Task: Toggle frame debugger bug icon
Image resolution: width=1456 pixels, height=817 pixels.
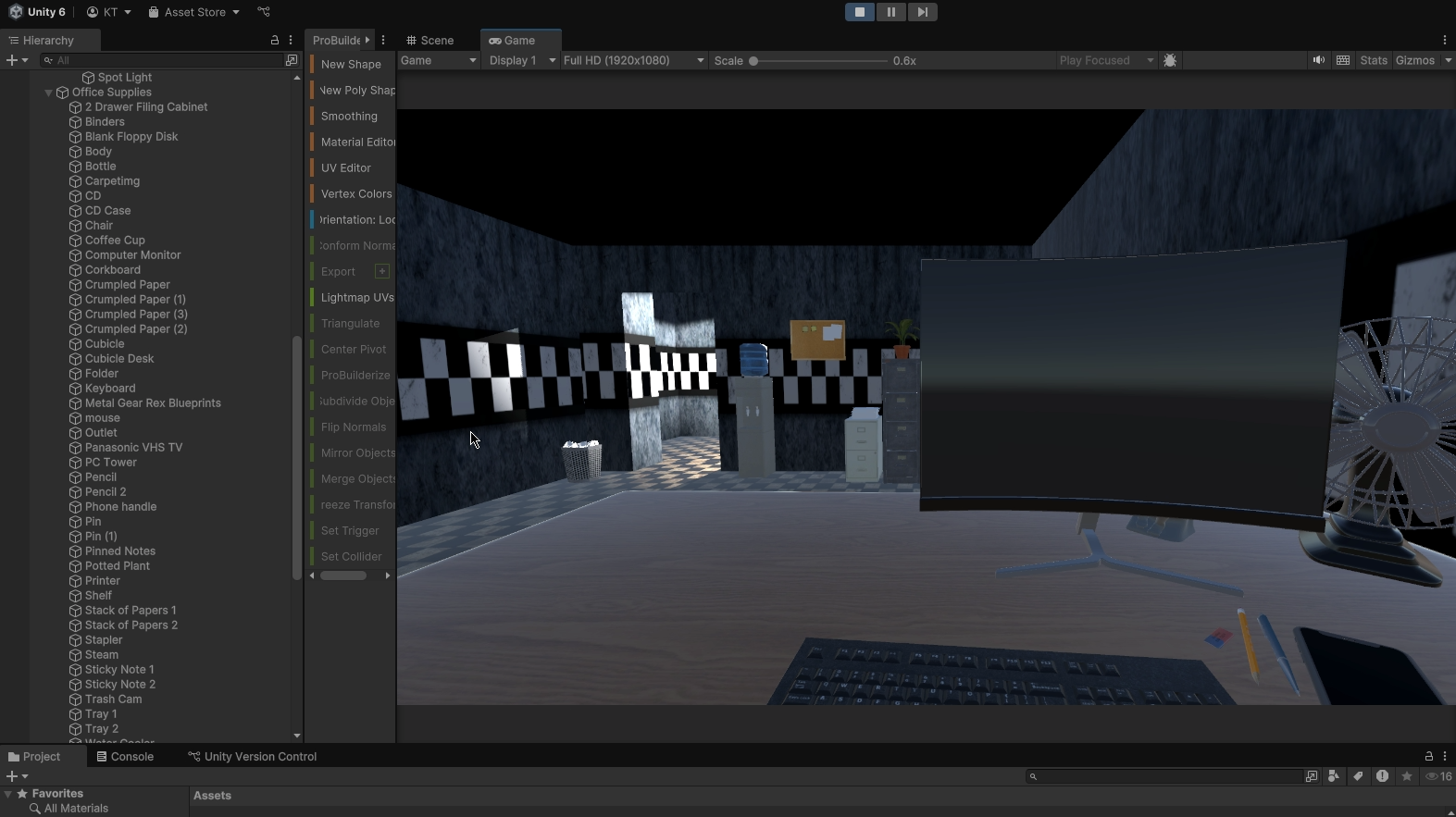Action: (1170, 60)
